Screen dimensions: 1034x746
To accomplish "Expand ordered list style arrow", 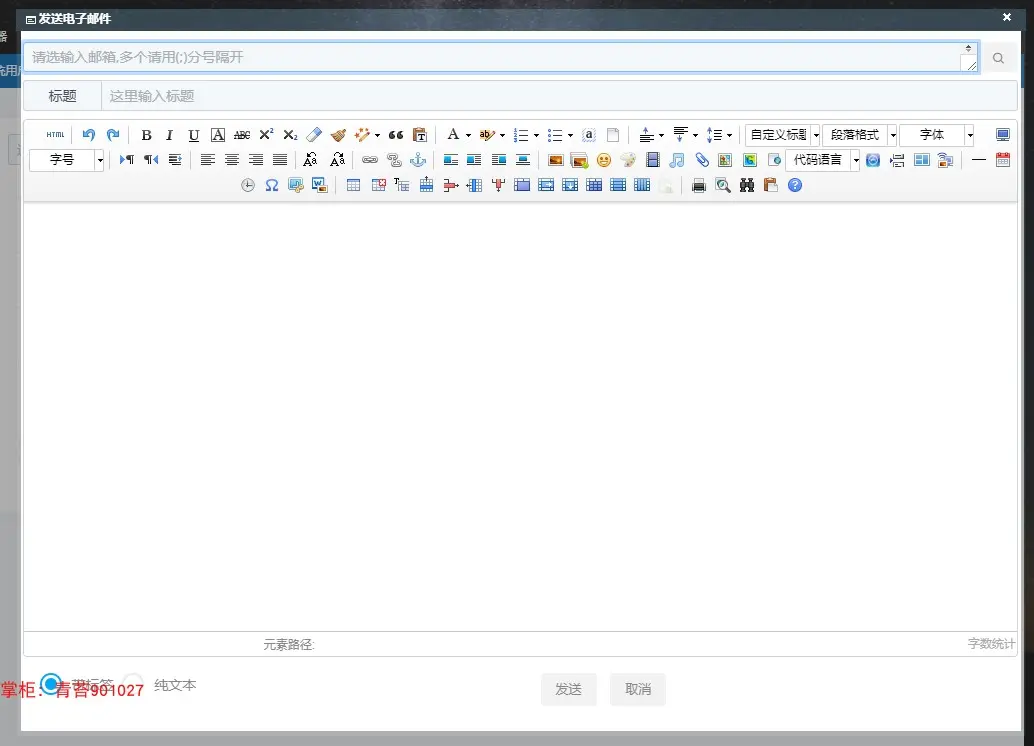I will point(536,135).
